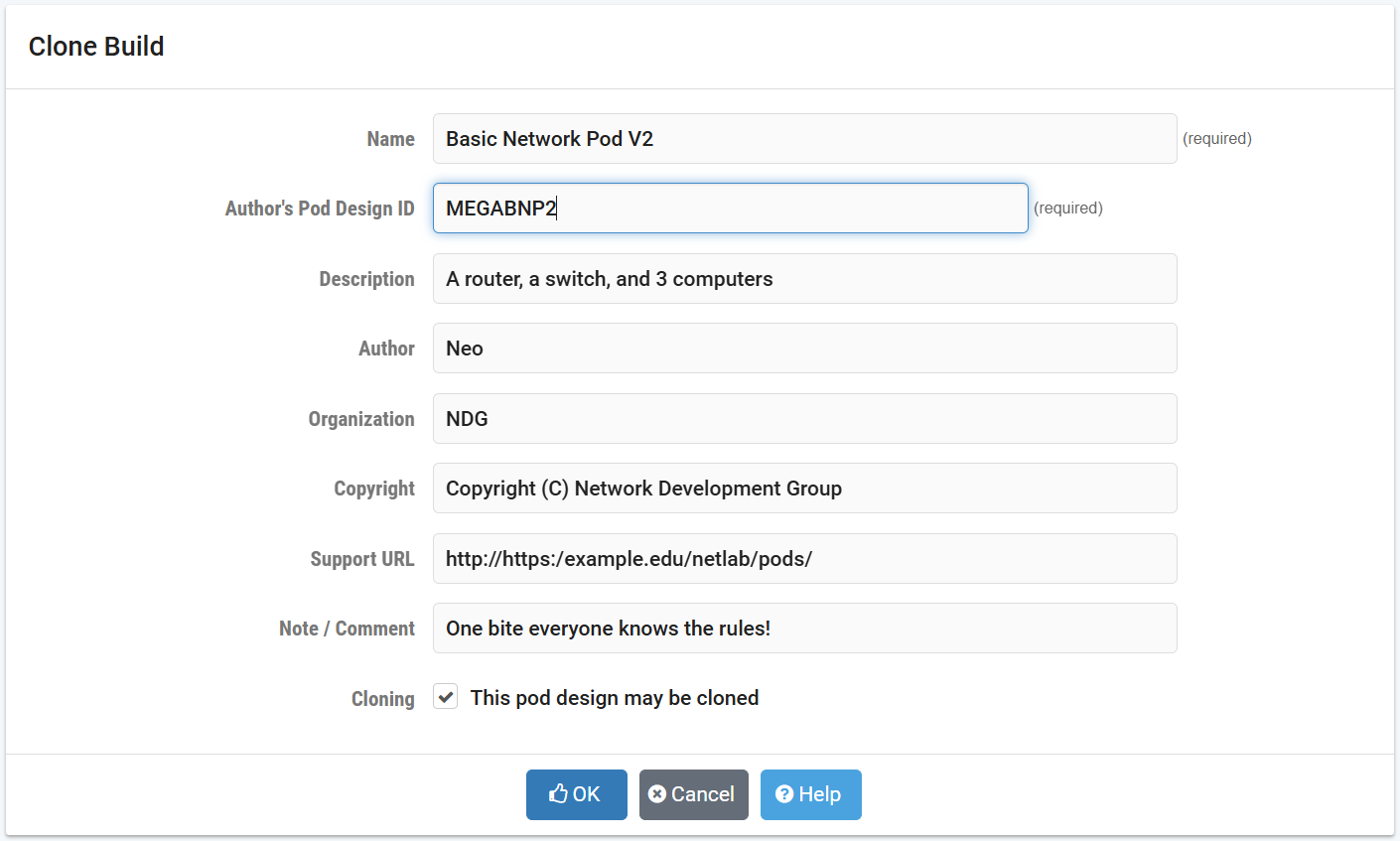This screenshot has width=1400, height=841.
Task: Focus the Organization field with NDG
Action: [x=804, y=419]
